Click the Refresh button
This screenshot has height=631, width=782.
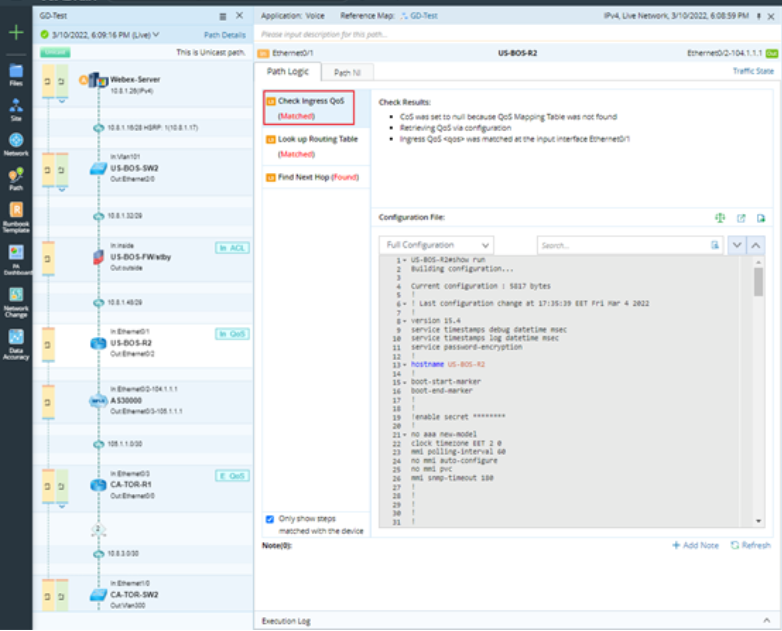point(750,545)
